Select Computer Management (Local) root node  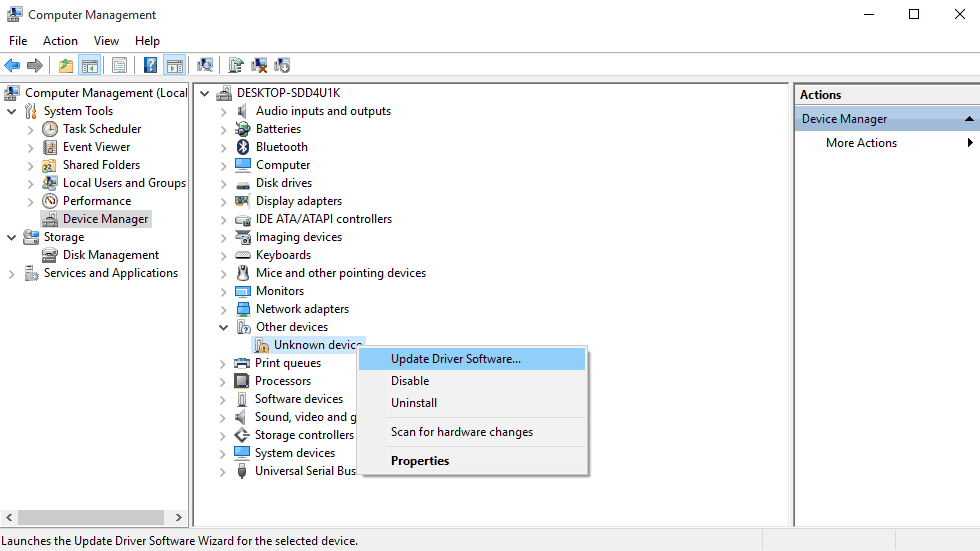click(106, 92)
